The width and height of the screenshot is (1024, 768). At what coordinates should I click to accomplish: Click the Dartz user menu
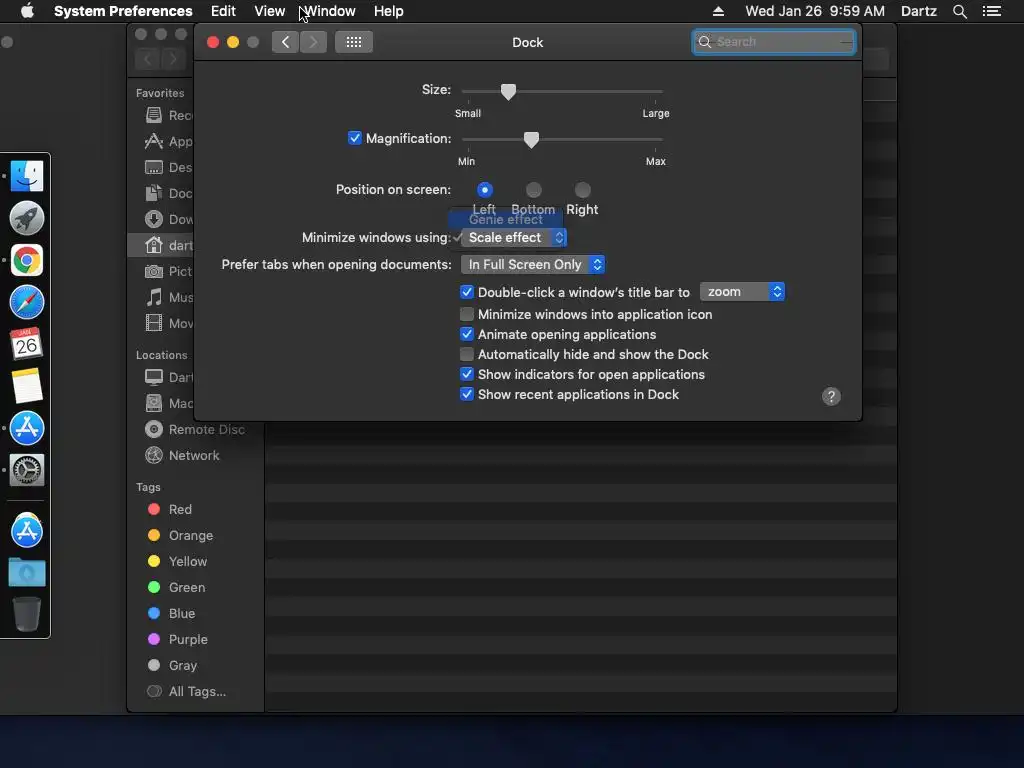(918, 11)
